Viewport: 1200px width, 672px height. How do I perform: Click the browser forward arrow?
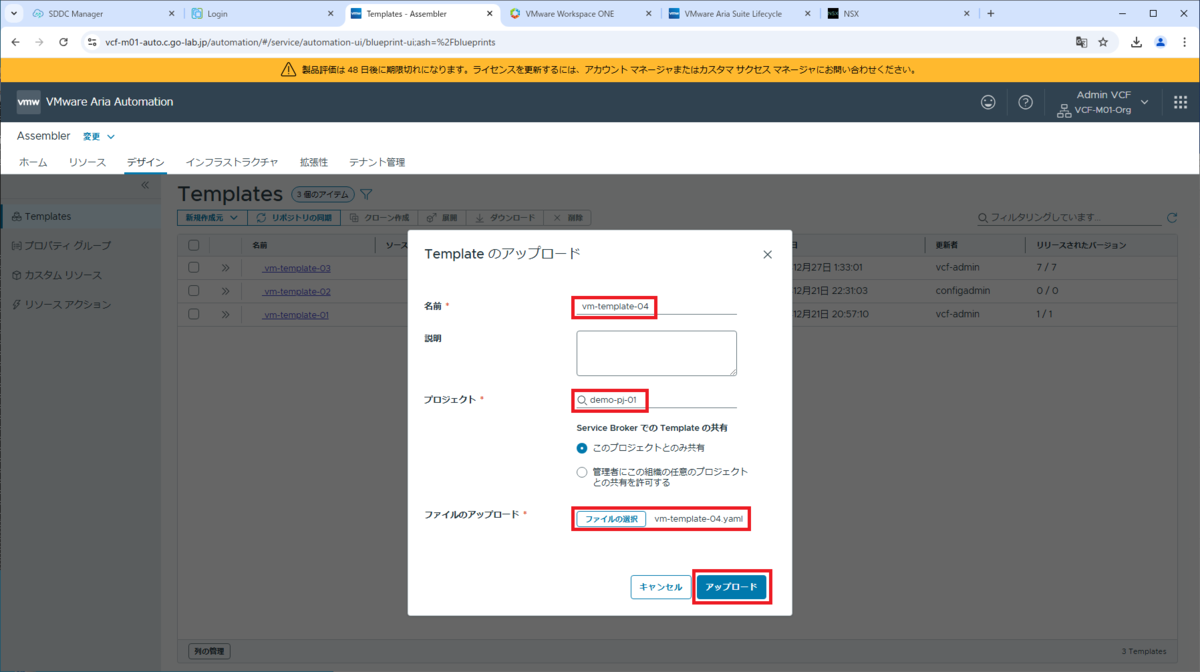[x=39, y=43]
